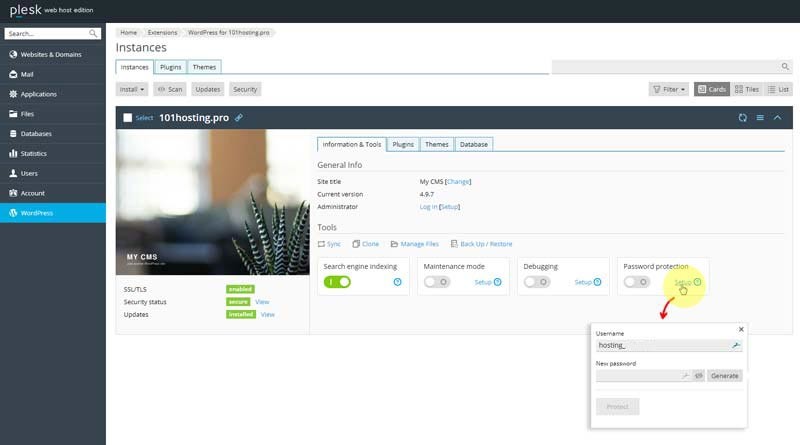Screen dimensions: 800x445
Task: Switch to the Instances tab
Action: pos(135,67)
